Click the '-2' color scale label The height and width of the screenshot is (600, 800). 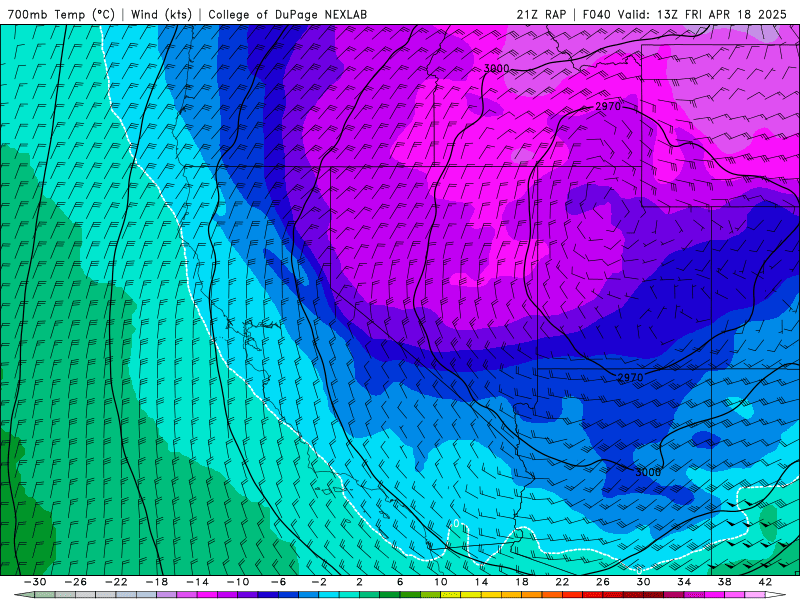[319, 582]
